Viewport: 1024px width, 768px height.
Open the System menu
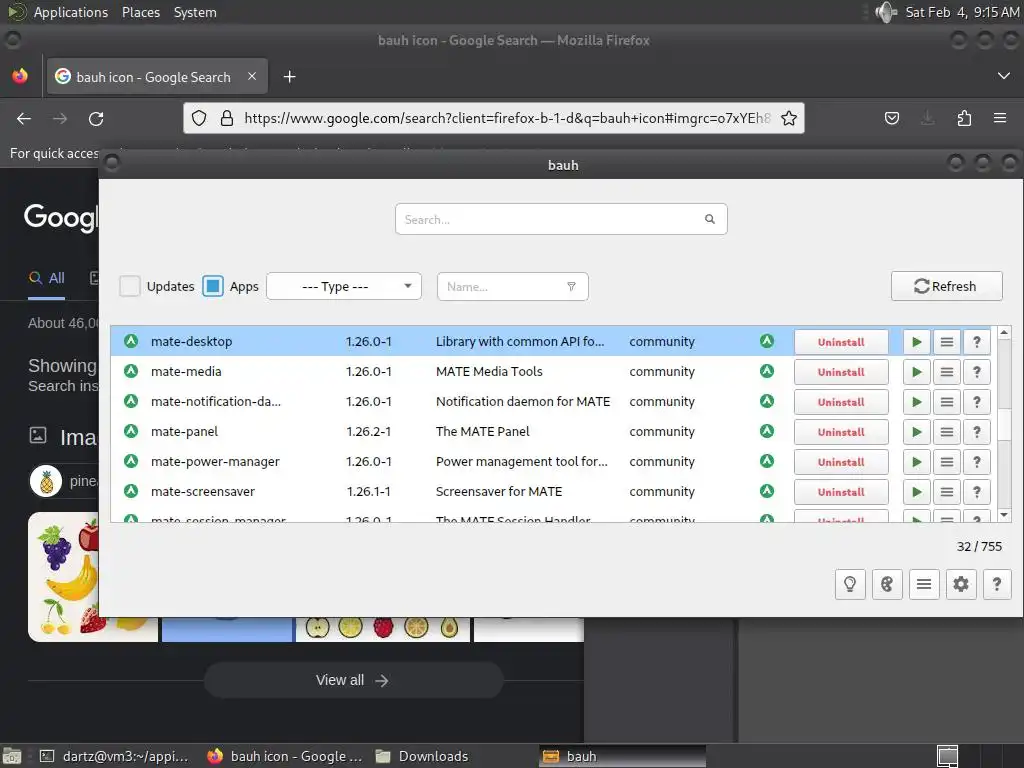pos(195,12)
